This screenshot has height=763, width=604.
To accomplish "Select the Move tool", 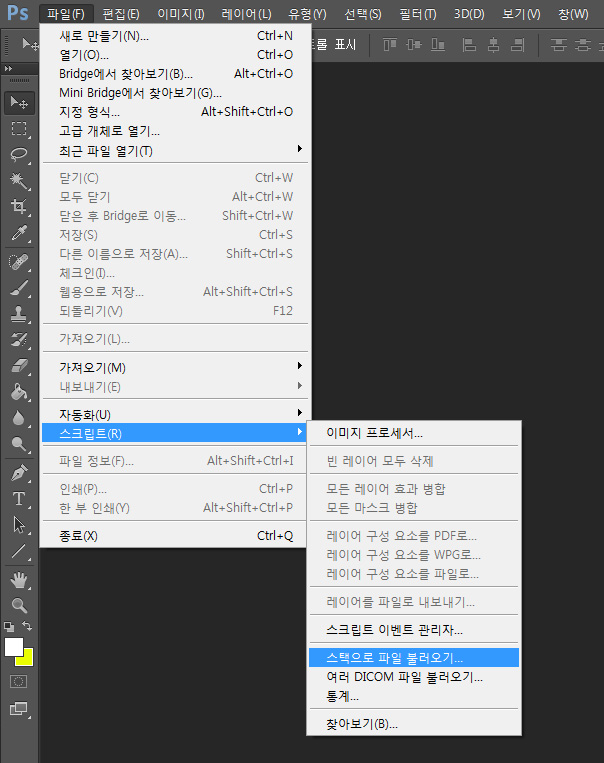I will pos(18,102).
